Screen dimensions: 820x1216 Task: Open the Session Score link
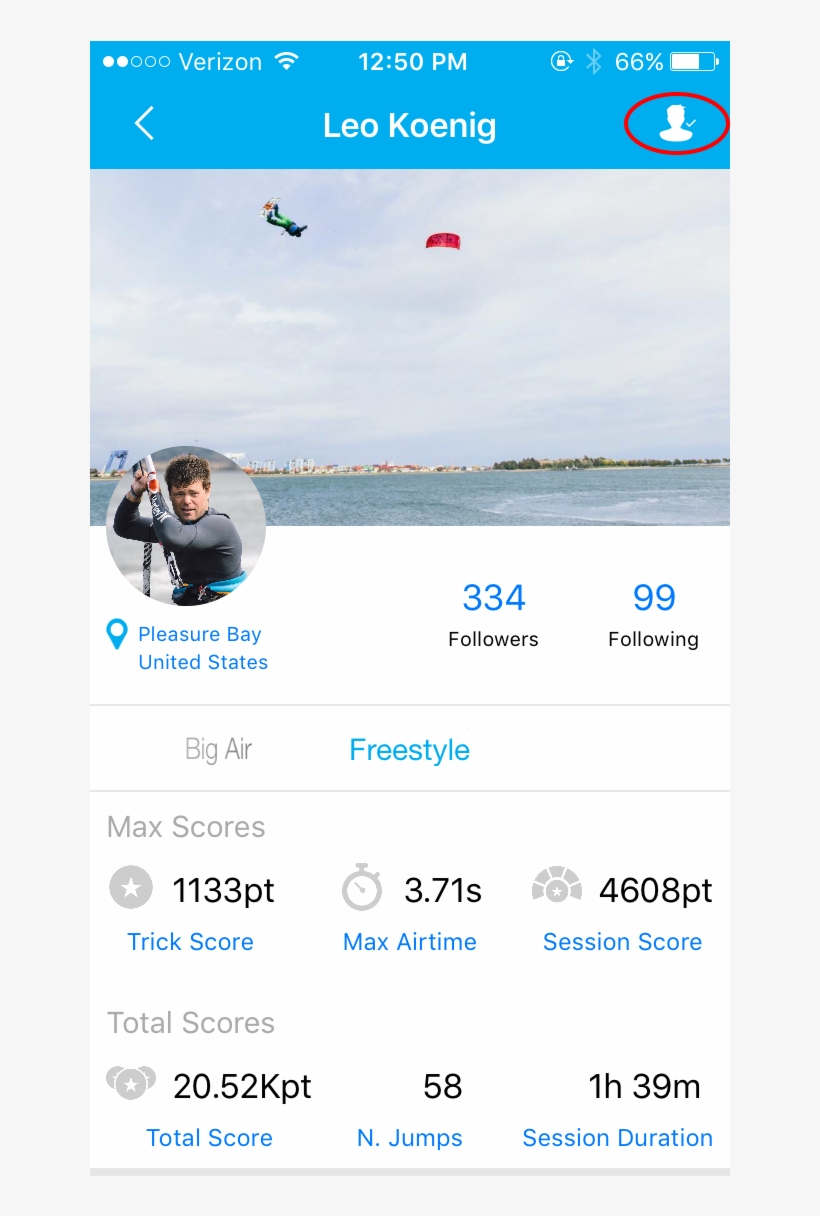[622, 941]
